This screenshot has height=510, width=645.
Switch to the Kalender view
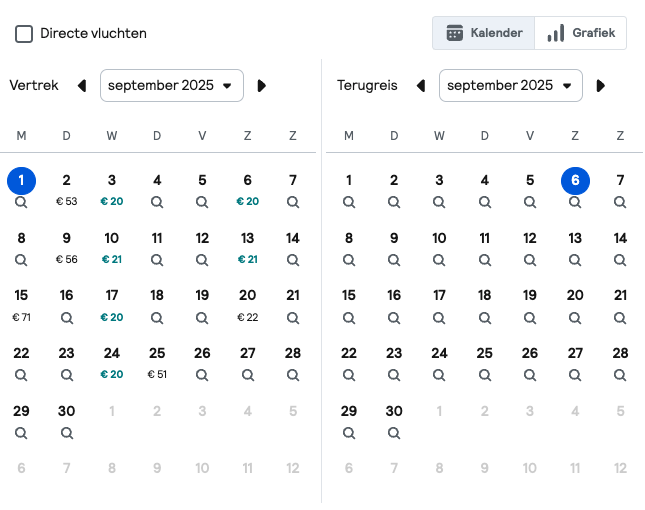[484, 33]
